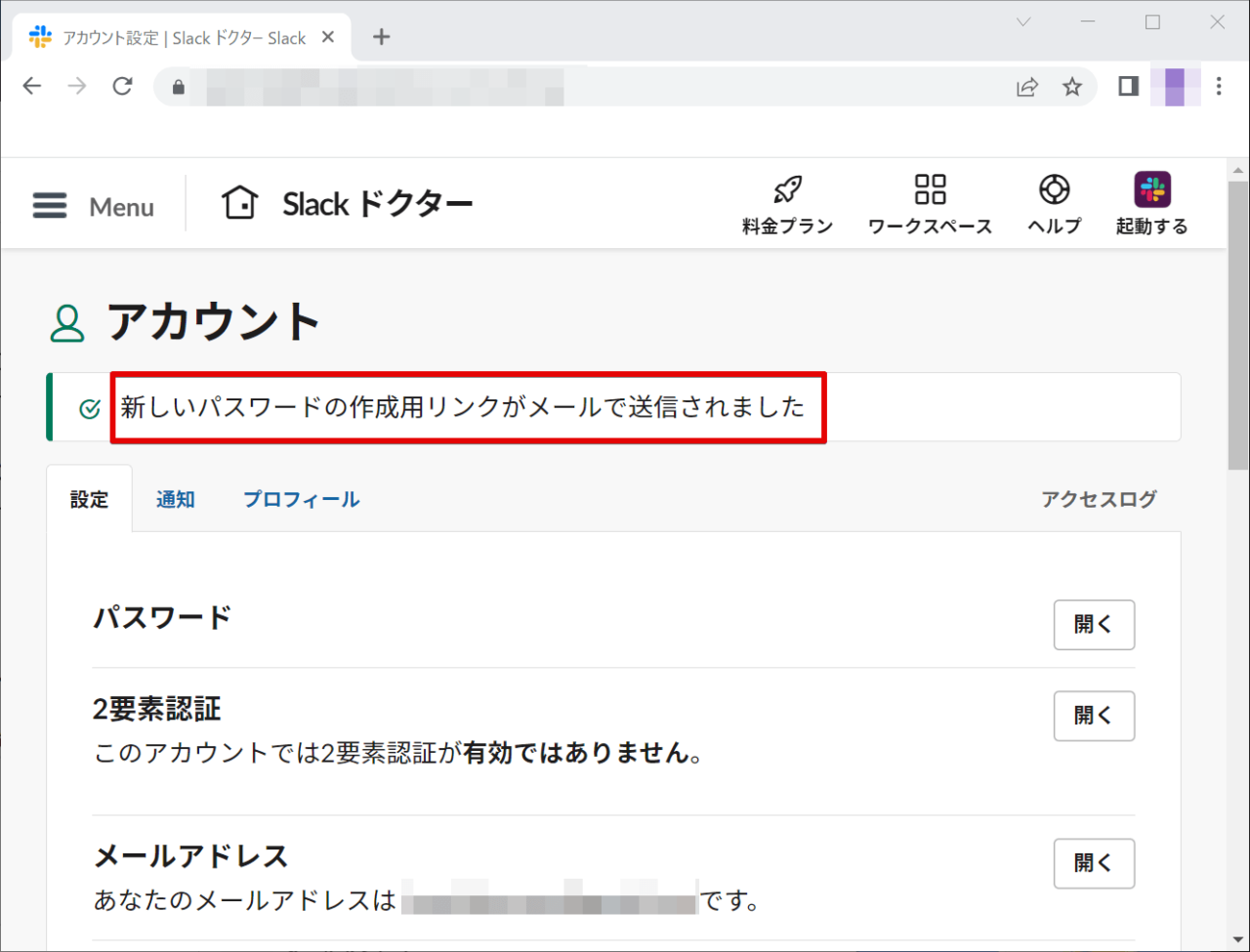
Task: Click the green checkmark notification icon
Action: 90,408
